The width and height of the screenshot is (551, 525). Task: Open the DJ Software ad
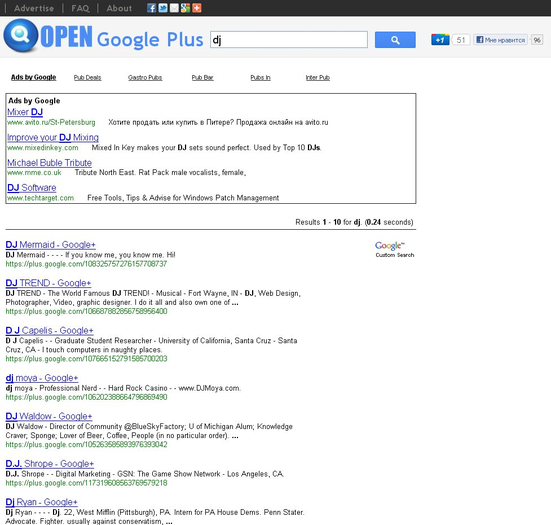pyautogui.click(x=32, y=188)
